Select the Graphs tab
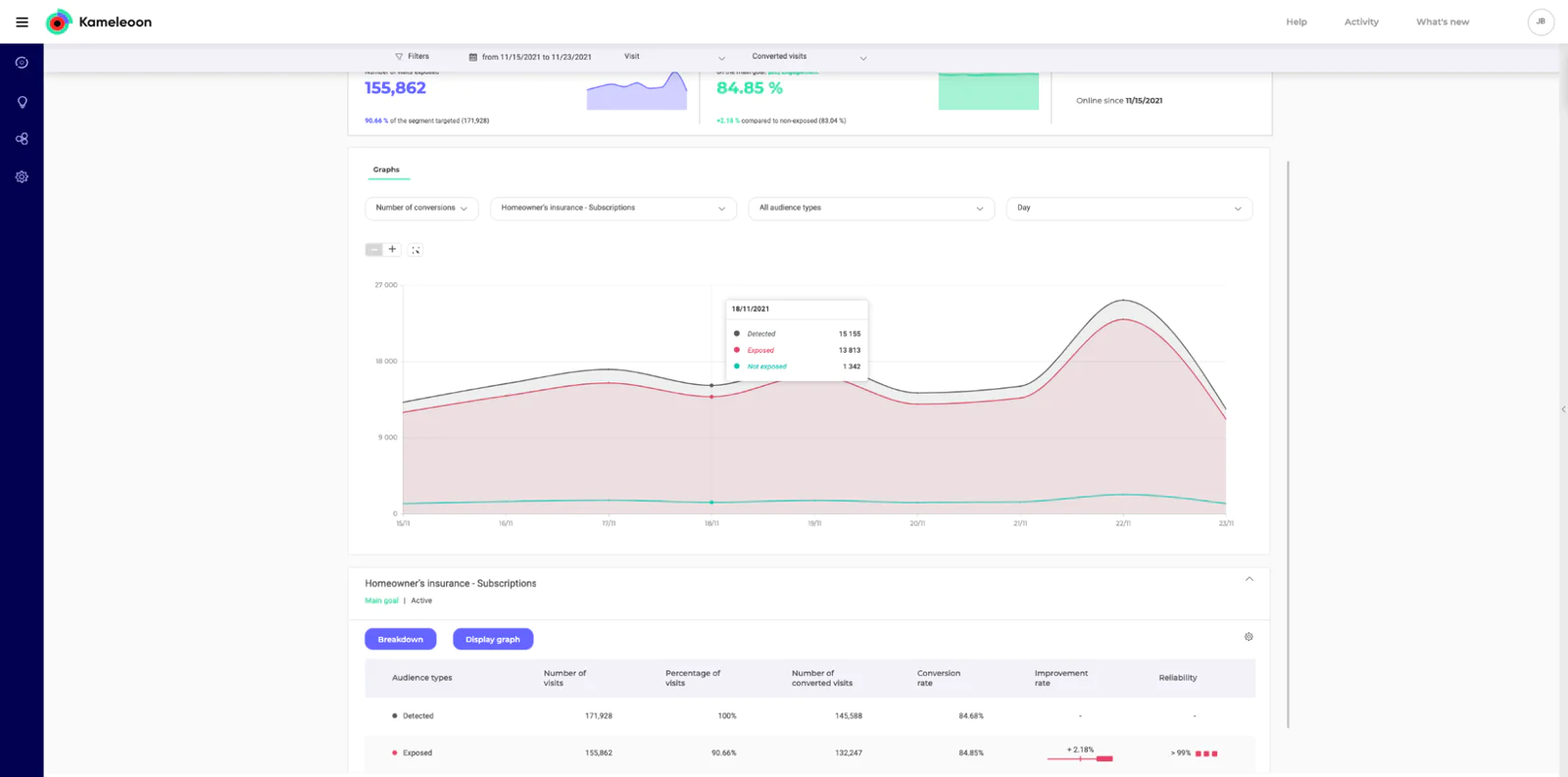The image size is (1568, 777). click(x=386, y=170)
